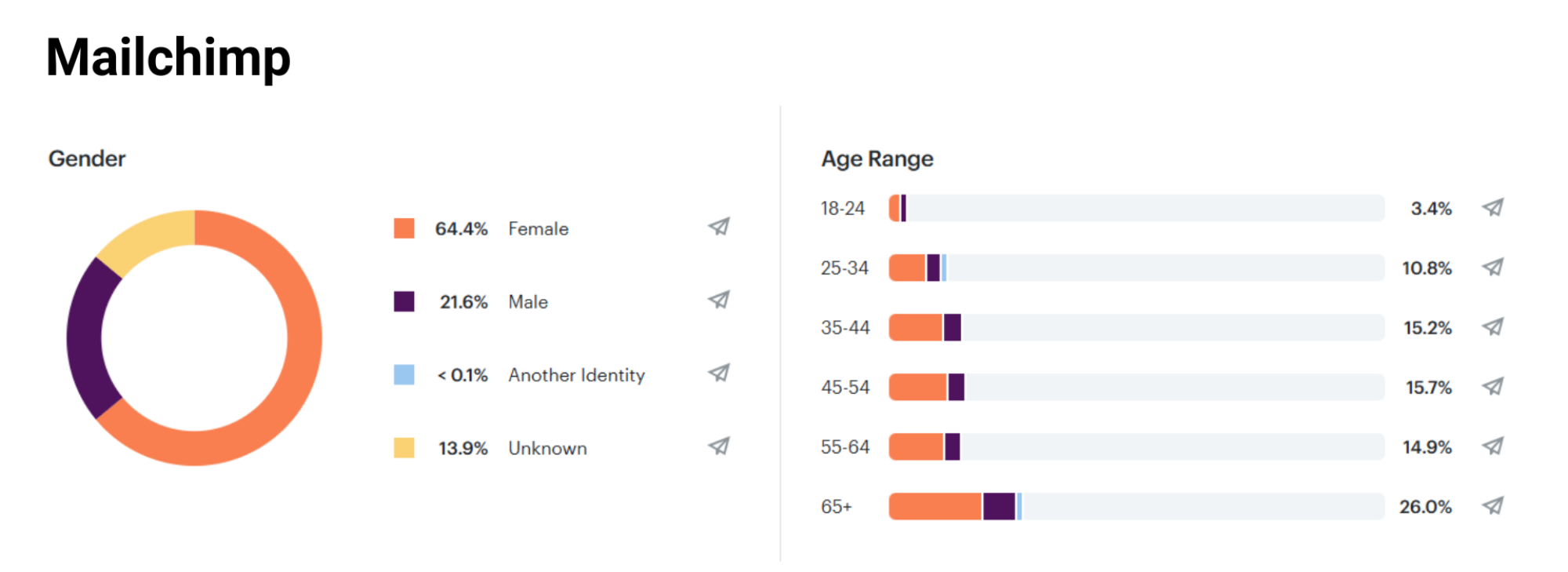
Task: Click the purple Male legend swatch
Action: (404, 301)
